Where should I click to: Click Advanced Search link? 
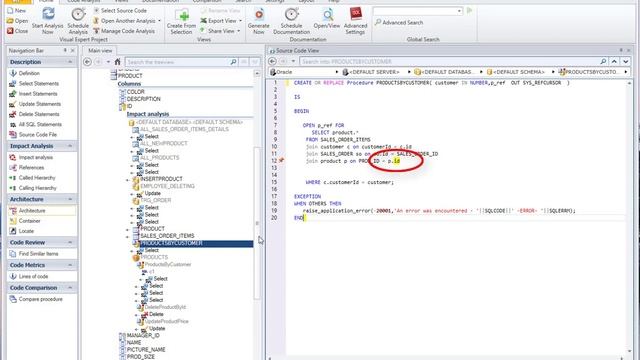pos(399,22)
